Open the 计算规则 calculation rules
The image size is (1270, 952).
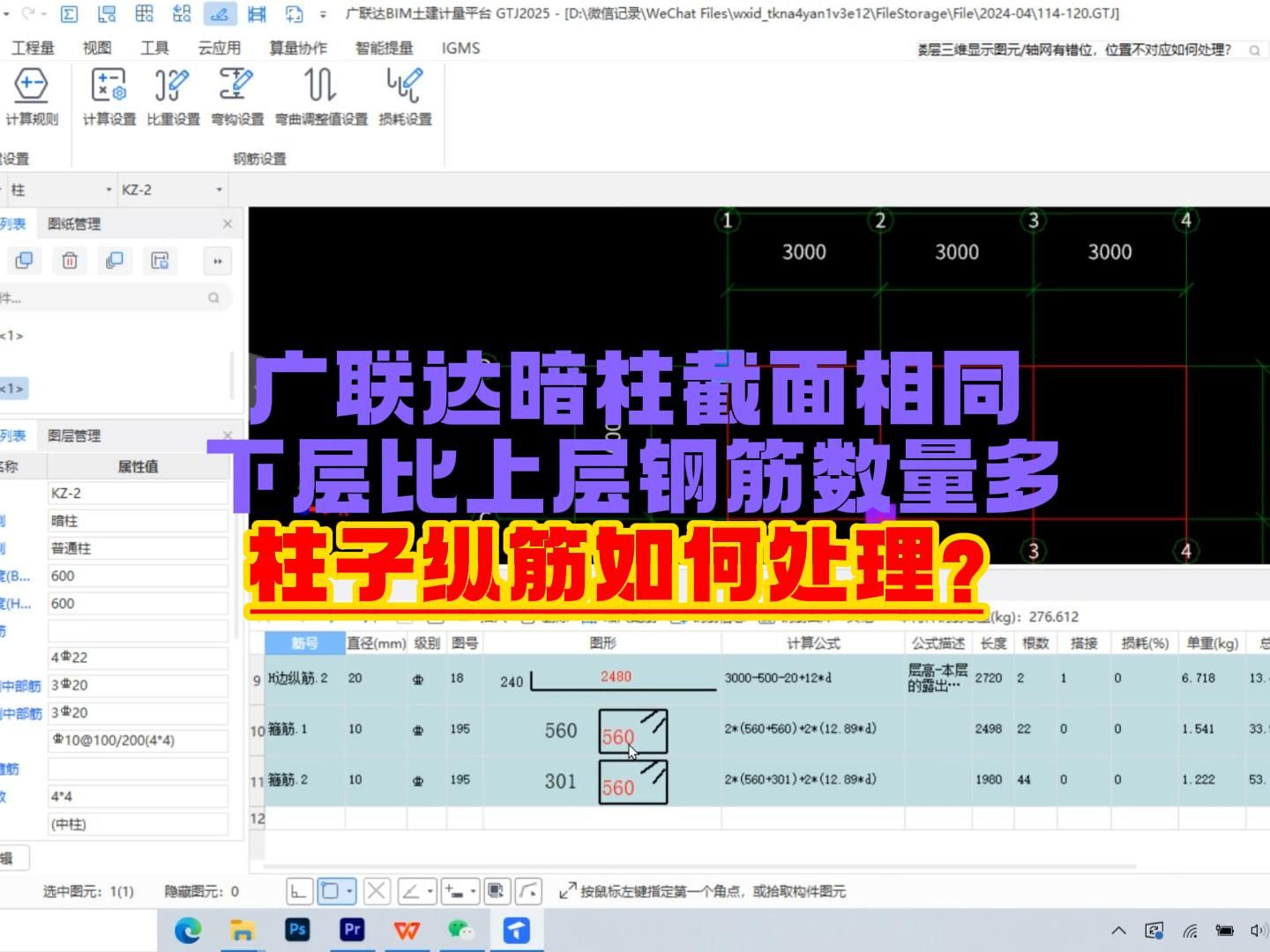(x=31, y=97)
